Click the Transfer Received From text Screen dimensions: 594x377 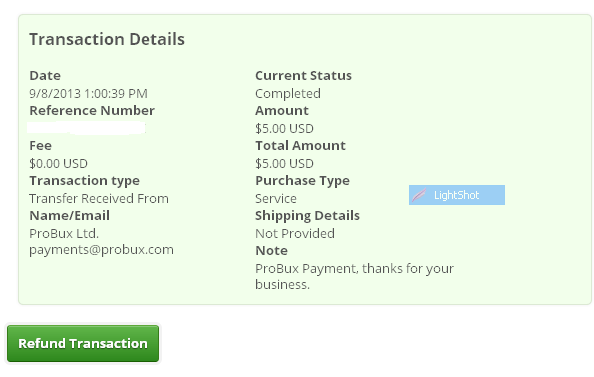(99, 199)
